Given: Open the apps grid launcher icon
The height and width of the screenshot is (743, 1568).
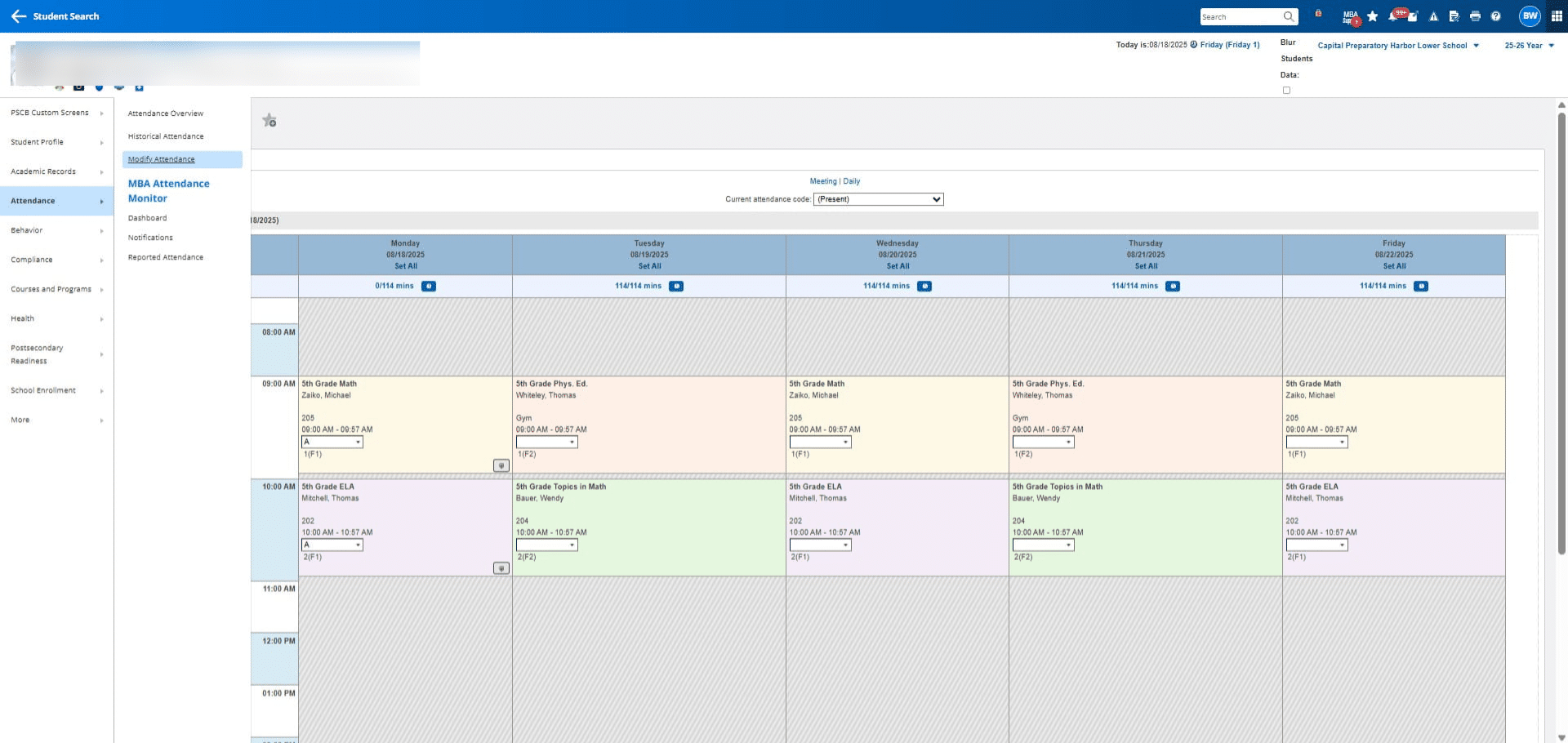Looking at the screenshot, I should [x=1557, y=16].
